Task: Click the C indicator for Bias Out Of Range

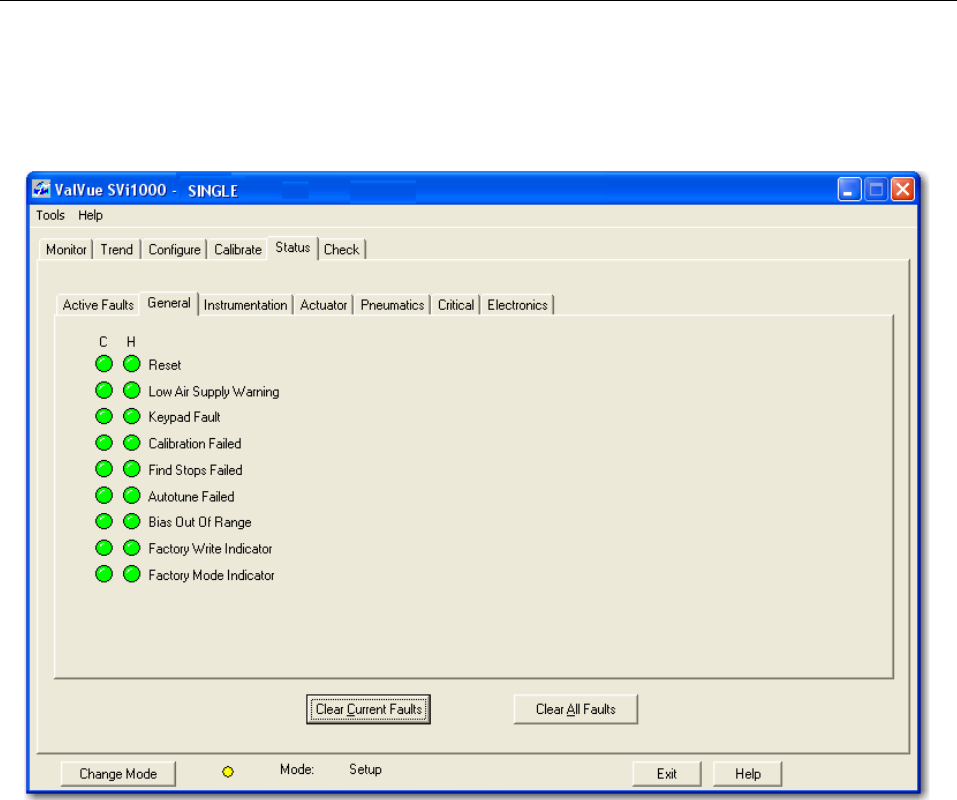Action: click(x=104, y=522)
